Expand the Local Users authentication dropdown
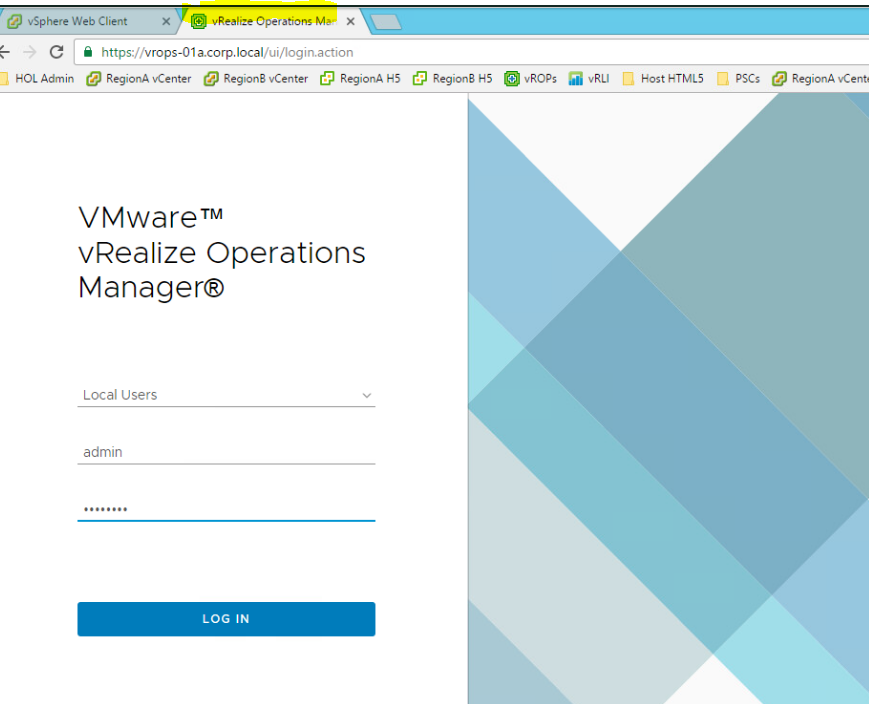Viewport: 869px width, 704px height. pyautogui.click(x=226, y=395)
